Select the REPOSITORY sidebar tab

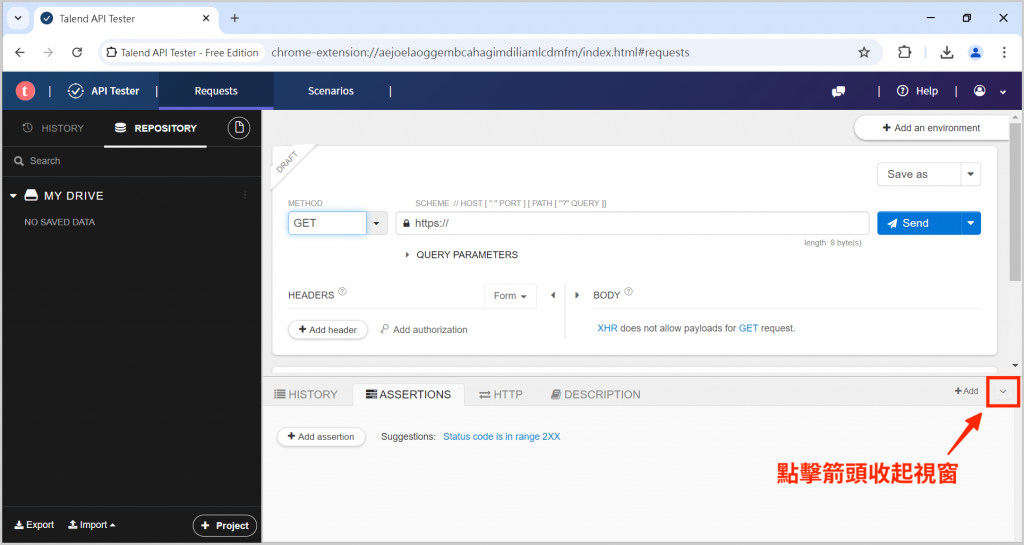click(x=155, y=128)
